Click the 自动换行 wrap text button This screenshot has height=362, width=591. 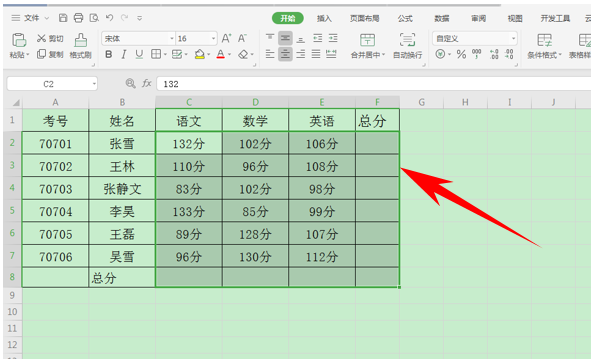click(407, 46)
